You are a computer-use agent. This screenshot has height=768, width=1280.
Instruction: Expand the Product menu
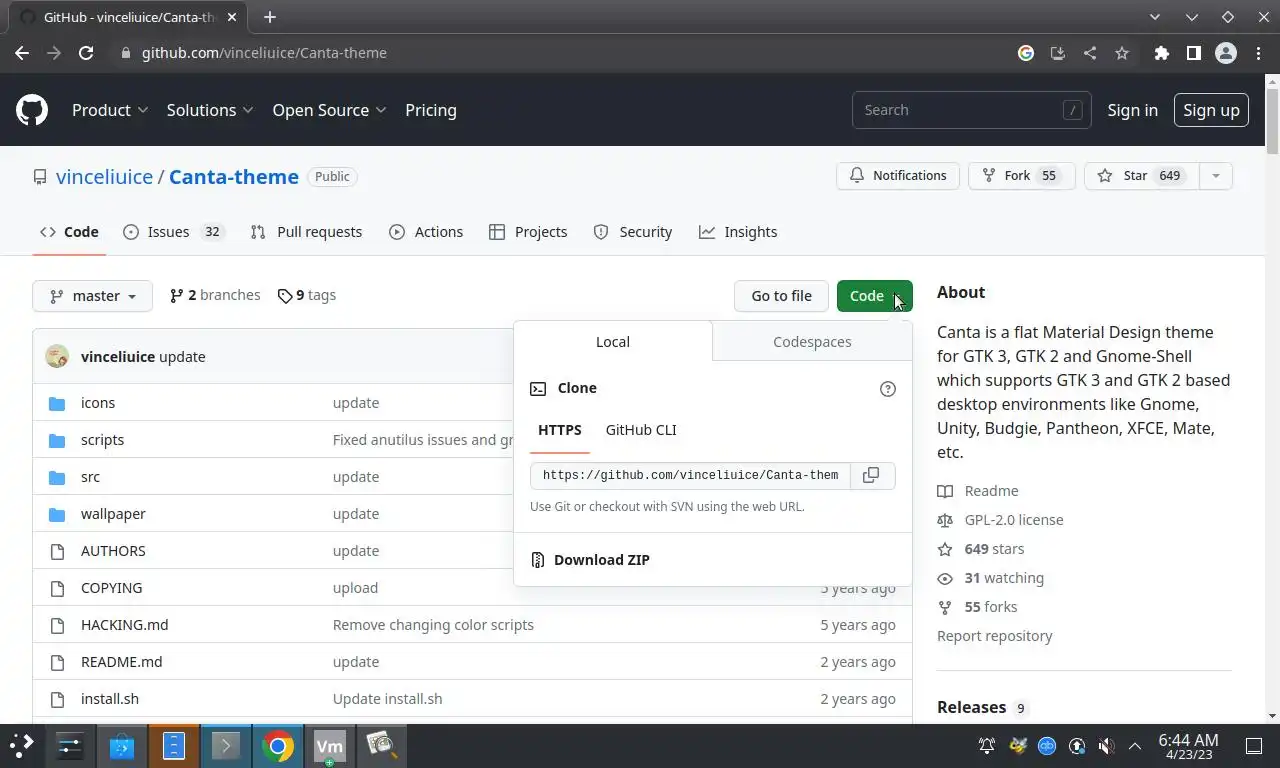tap(110, 110)
